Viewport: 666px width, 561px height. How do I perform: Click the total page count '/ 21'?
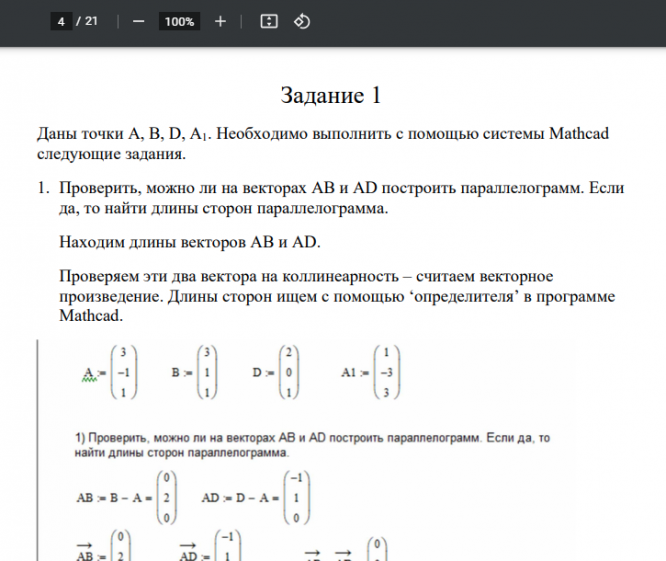pos(87,21)
